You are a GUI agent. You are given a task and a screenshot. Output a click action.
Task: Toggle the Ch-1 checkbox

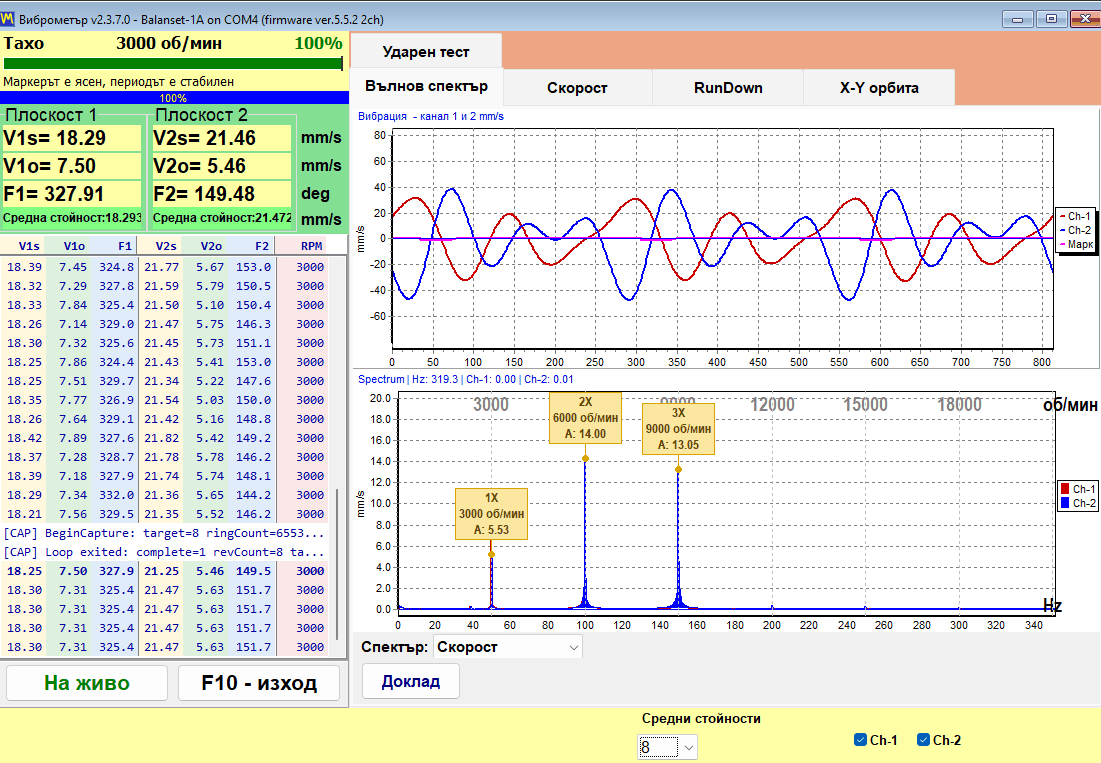pos(860,739)
